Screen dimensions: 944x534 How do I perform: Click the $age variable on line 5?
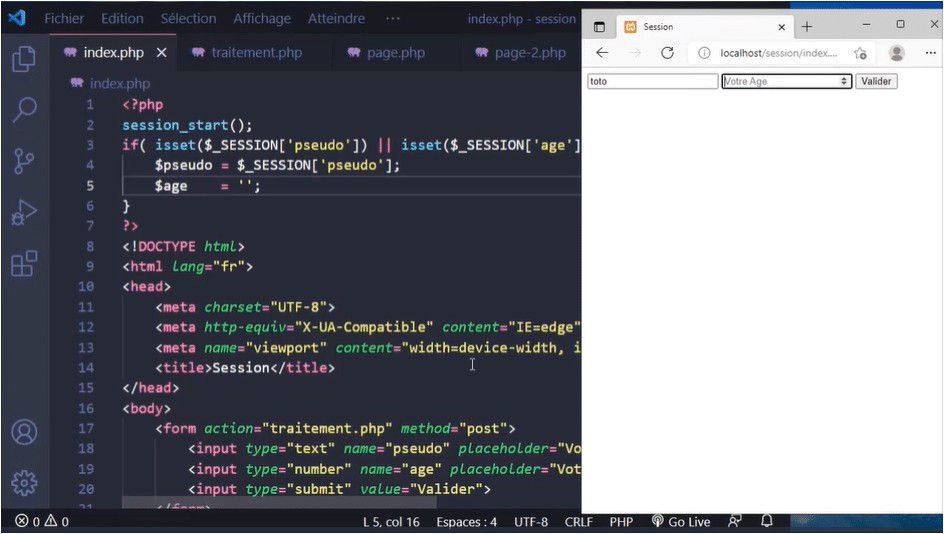click(x=171, y=186)
